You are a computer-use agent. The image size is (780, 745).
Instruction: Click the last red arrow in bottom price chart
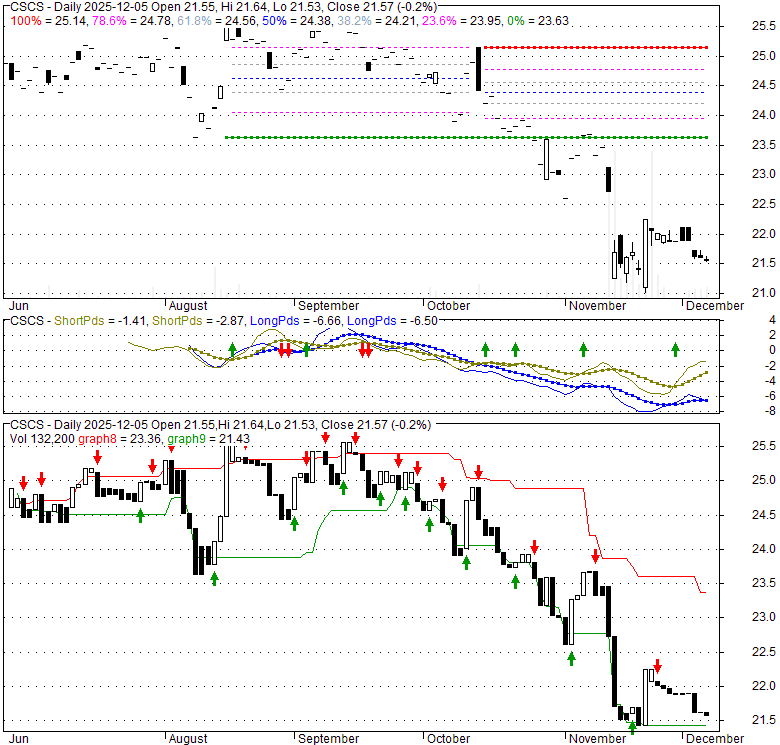click(x=657, y=665)
